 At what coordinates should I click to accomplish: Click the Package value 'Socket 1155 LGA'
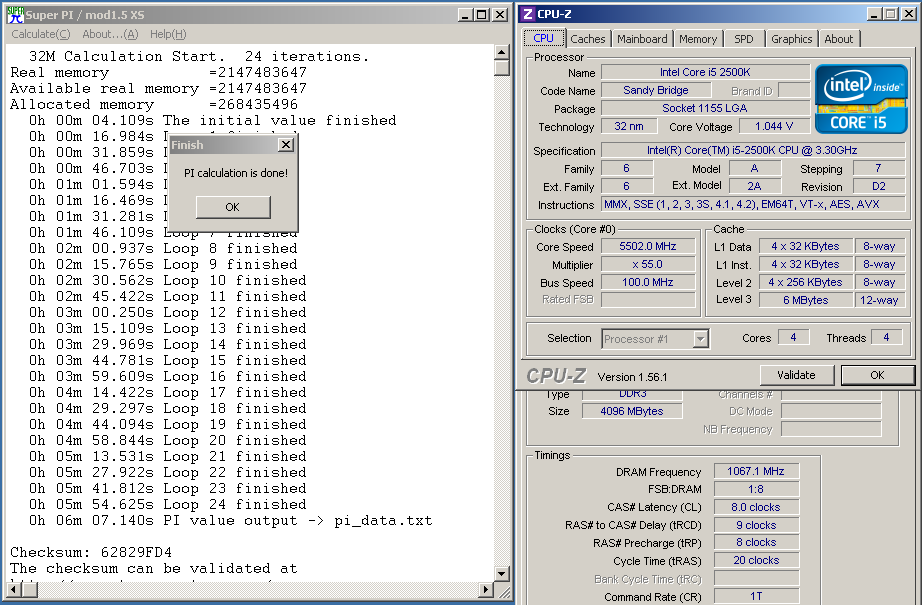pyautogui.click(x=706, y=108)
